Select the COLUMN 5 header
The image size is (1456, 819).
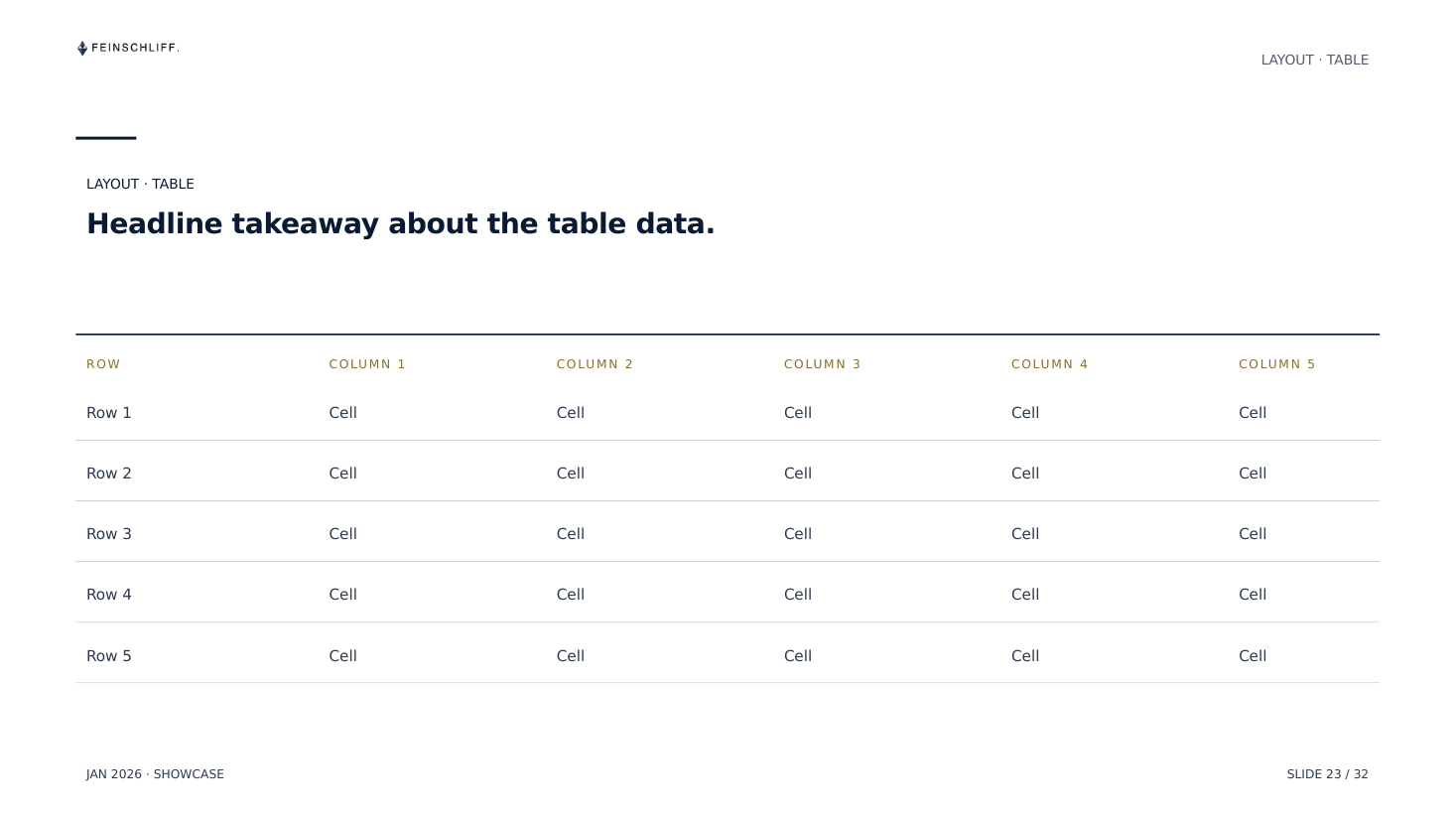[1276, 364]
